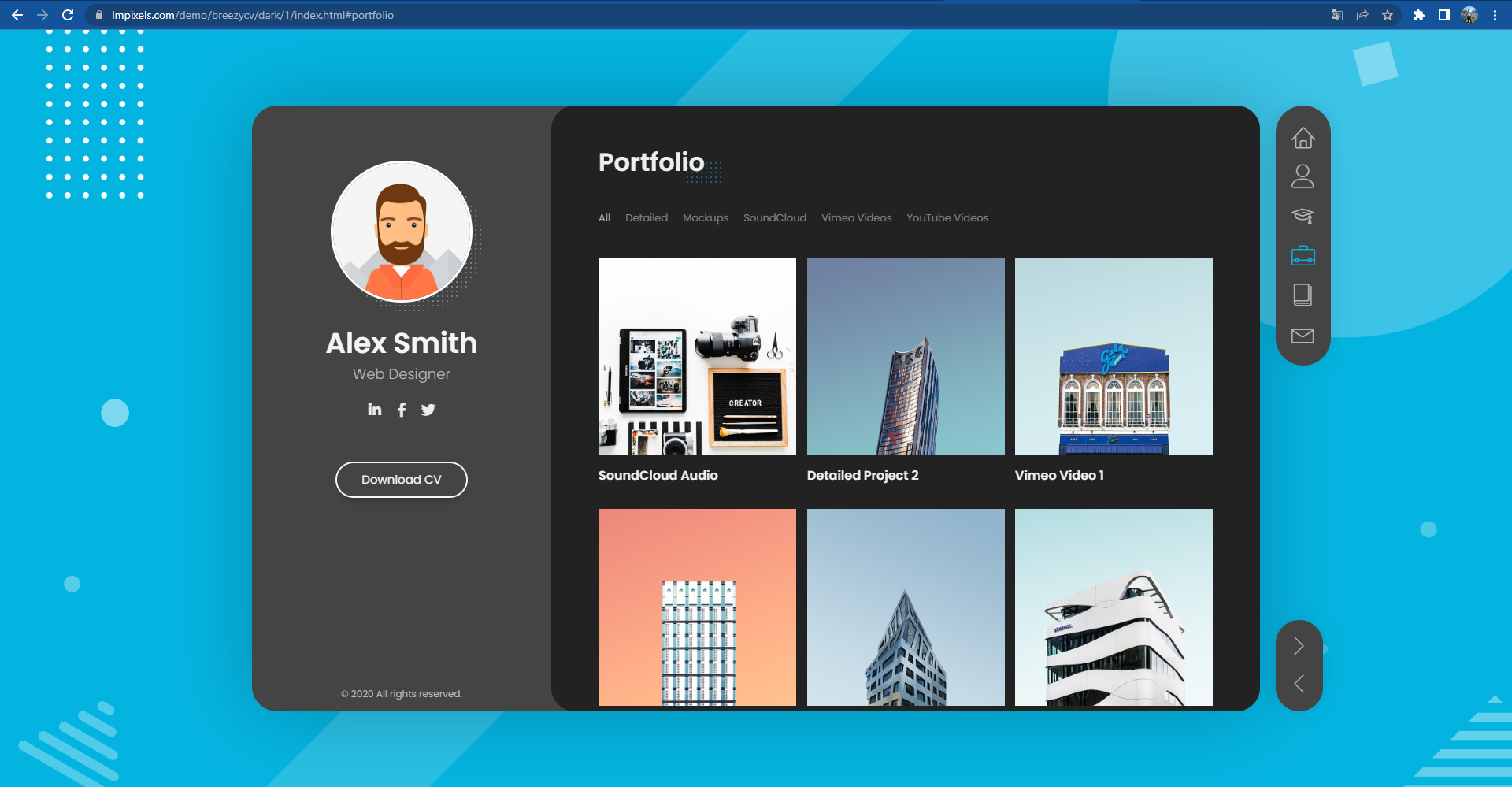Click the browser address bar URL
The height and width of the screenshot is (787, 1512).
coord(252,15)
